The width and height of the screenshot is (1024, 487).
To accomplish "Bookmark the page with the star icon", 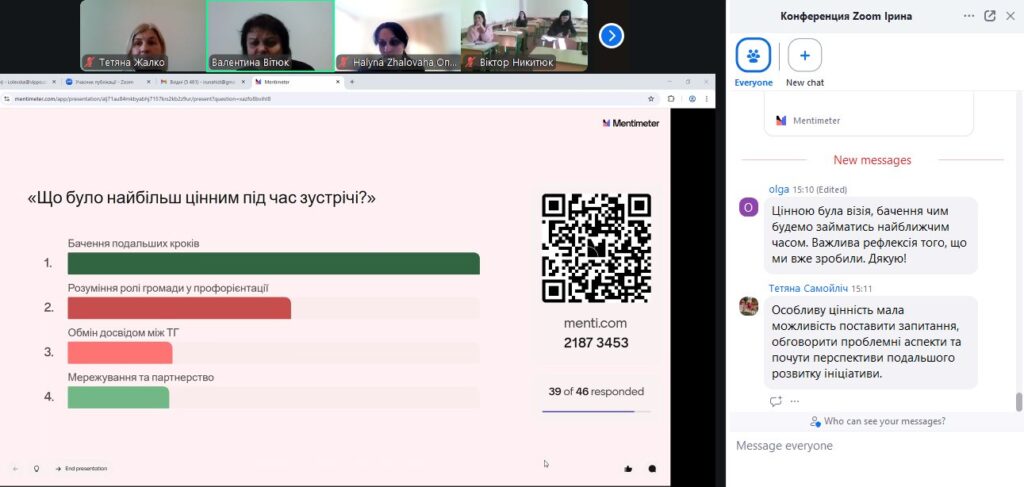I will tap(651, 99).
